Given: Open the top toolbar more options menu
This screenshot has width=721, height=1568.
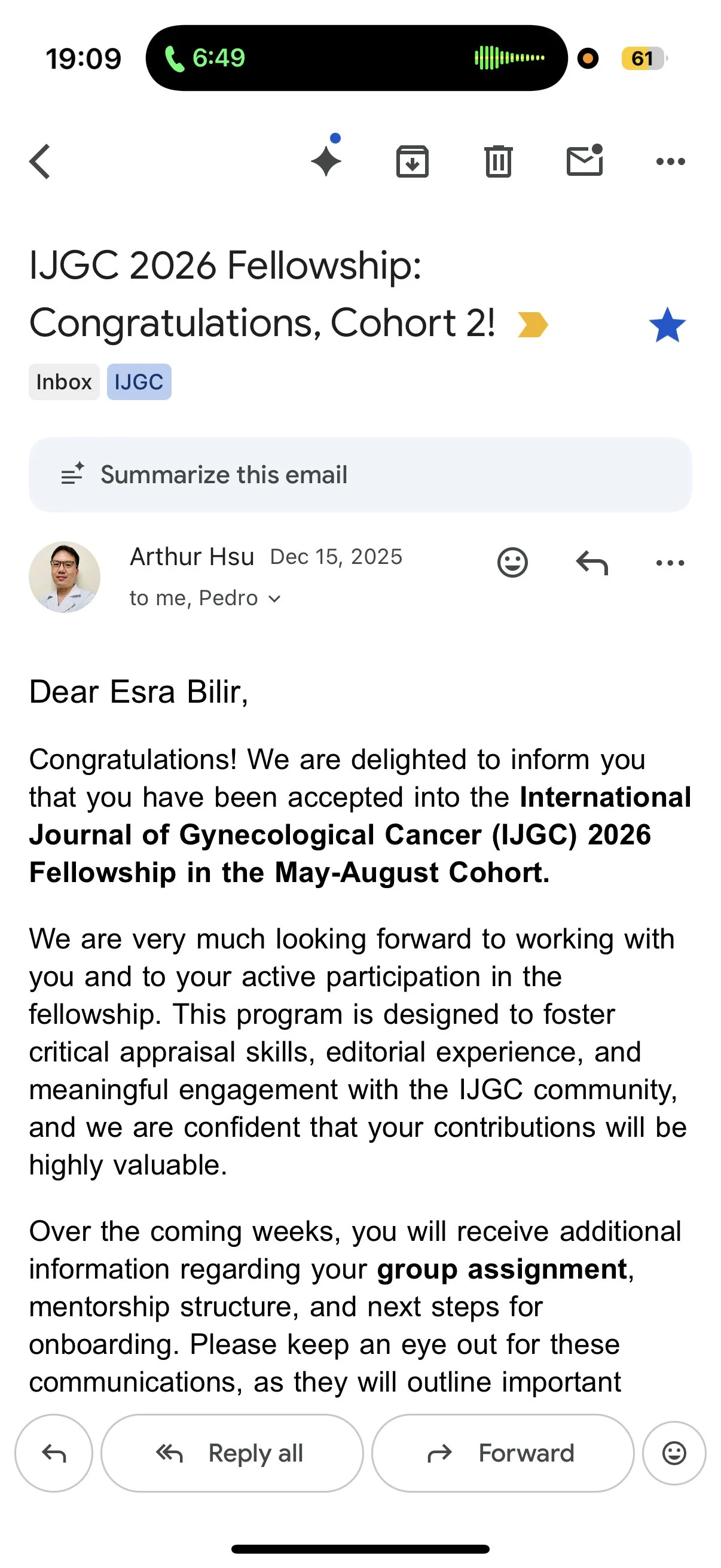Looking at the screenshot, I should click(x=670, y=161).
